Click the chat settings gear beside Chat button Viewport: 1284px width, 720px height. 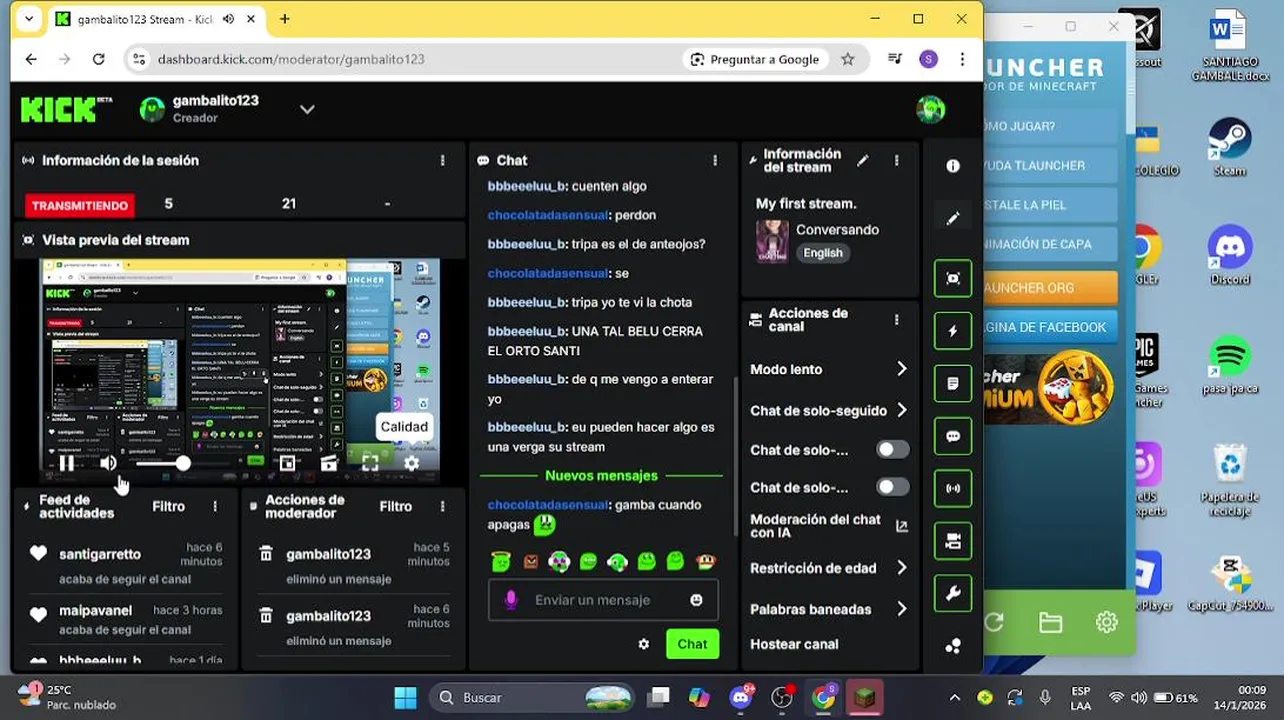(644, 644)
